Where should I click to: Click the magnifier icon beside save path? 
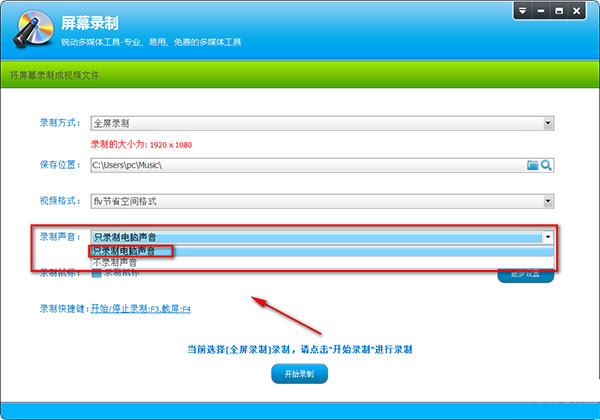(547, 164)
